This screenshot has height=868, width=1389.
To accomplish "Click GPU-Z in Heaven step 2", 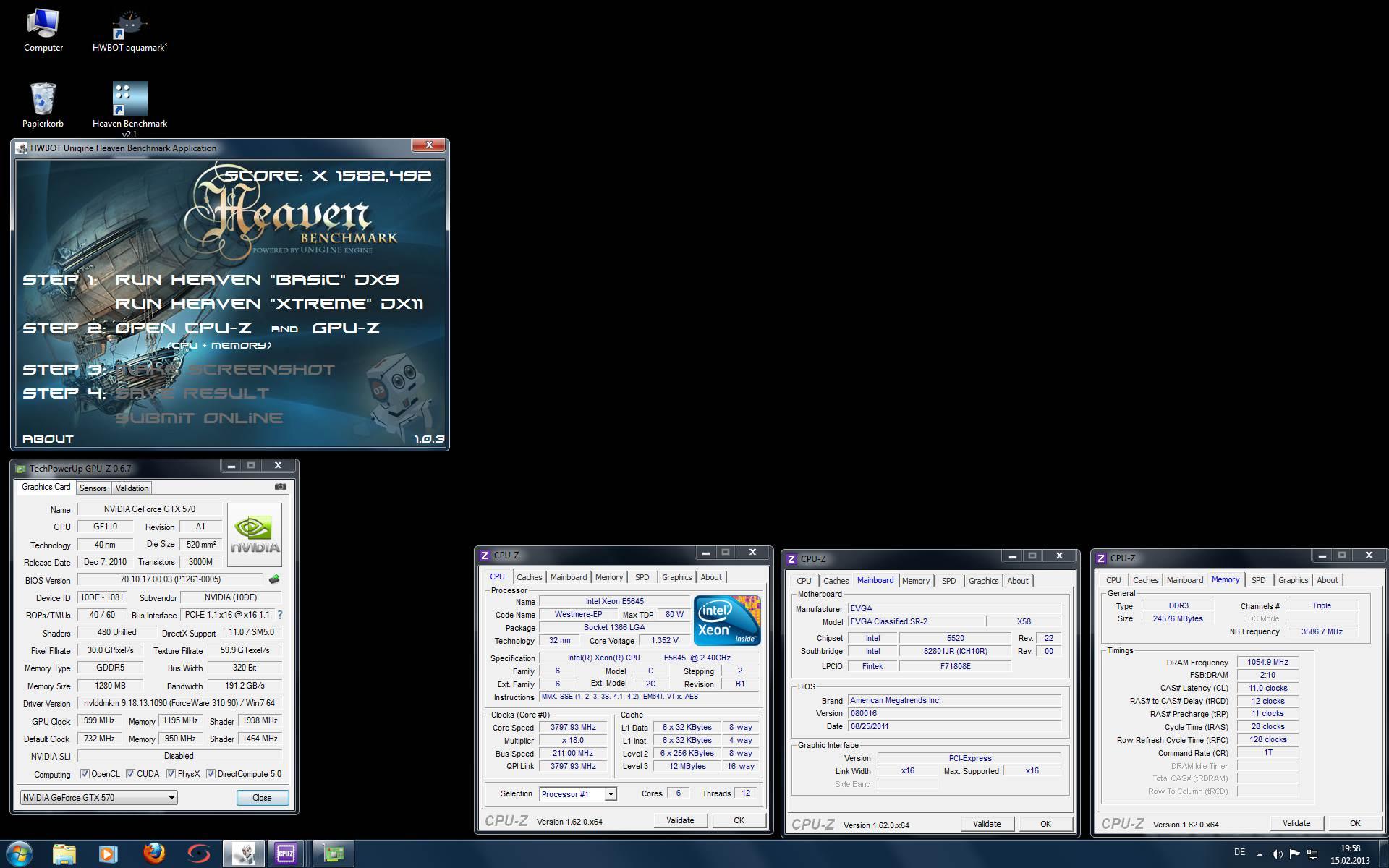I will coord(346,328).
